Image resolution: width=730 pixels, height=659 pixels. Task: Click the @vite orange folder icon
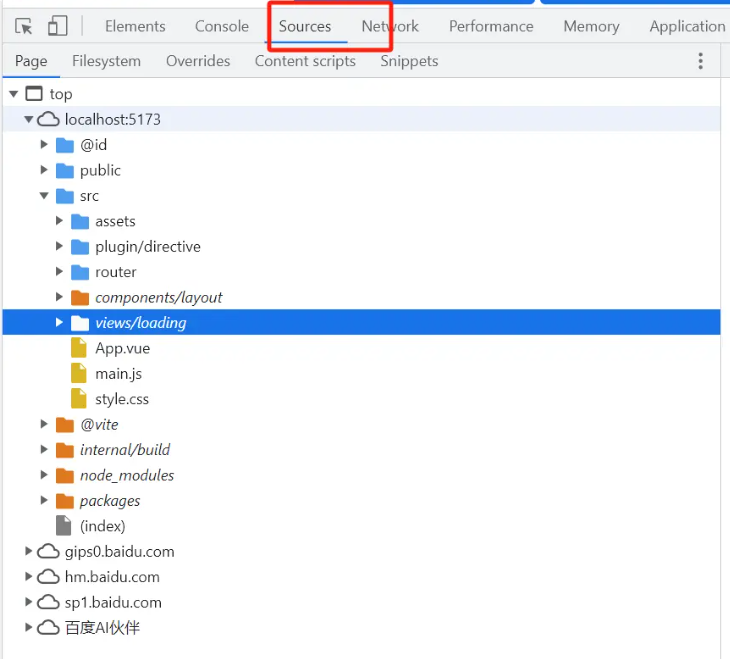point(65,424)
